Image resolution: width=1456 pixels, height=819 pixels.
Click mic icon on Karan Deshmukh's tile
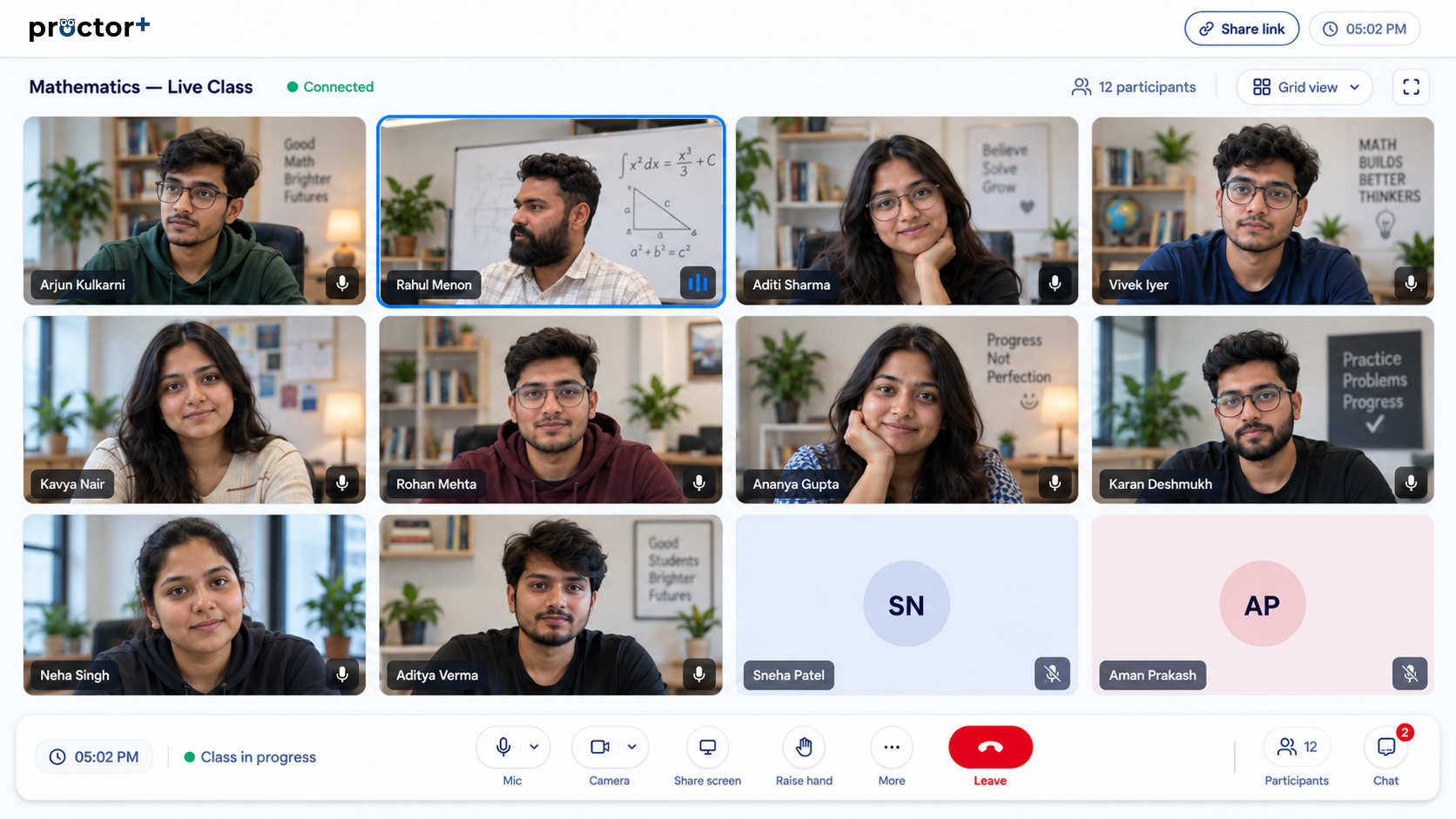point(1411,483)
